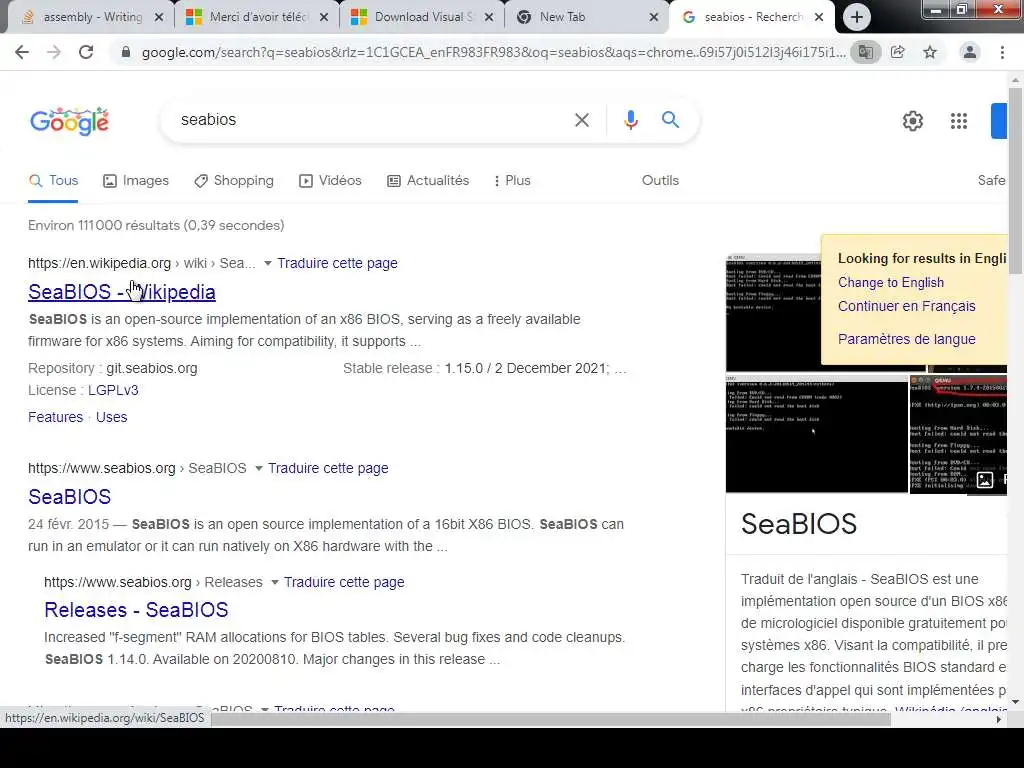
Task: Expand the Plus search menu
Action: (511, 181)
